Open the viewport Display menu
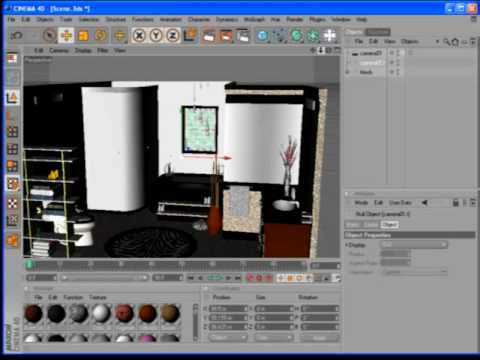 (83, 50)
